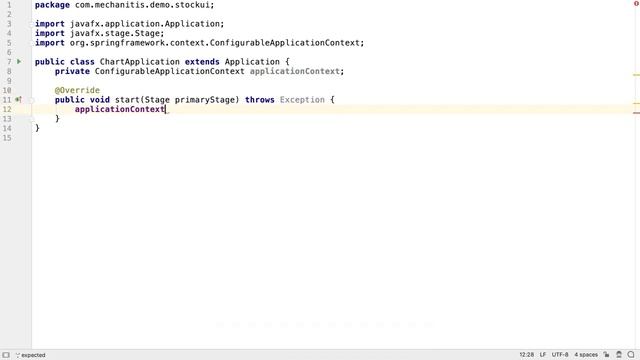Click line number 12 in gutter
This screenshot has height=360, width=640.
point(7,109)
